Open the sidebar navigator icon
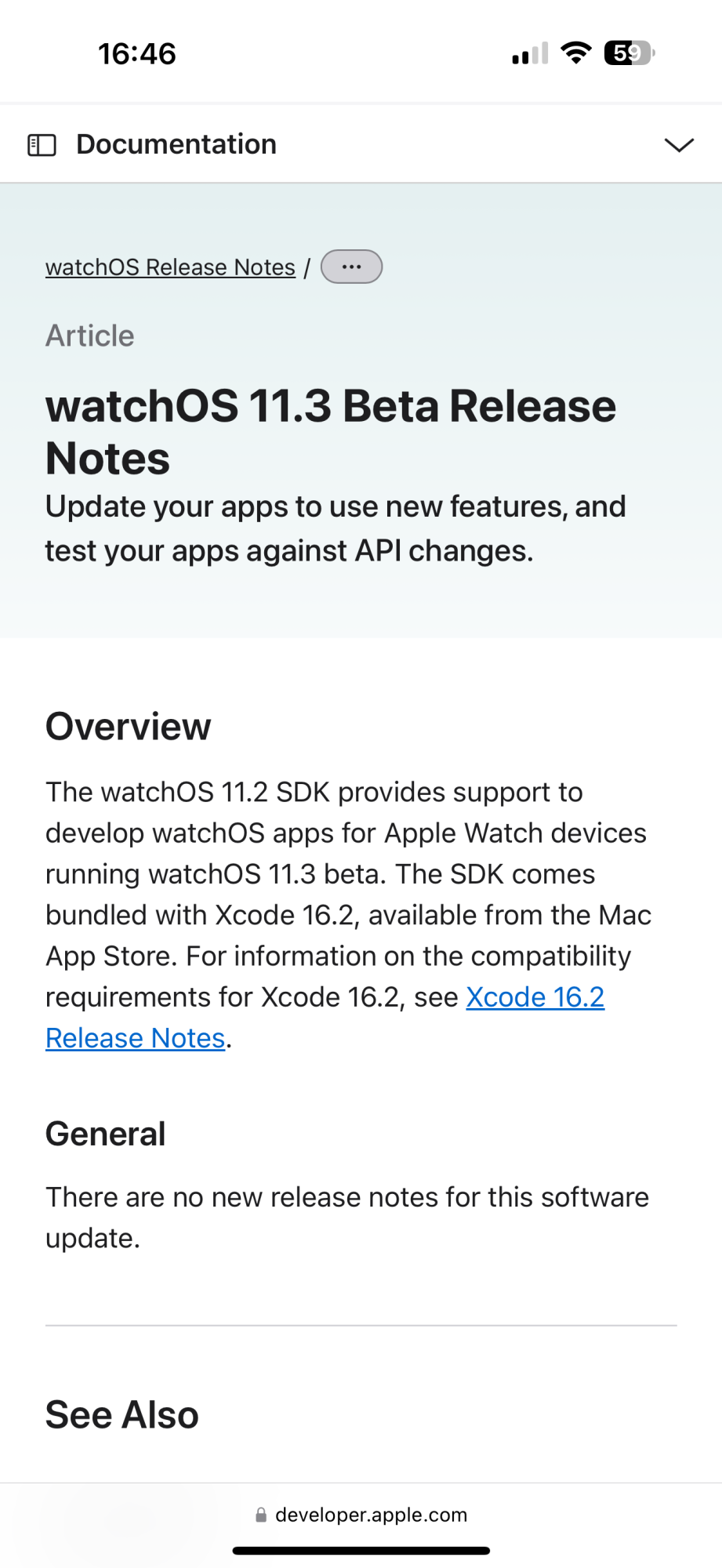This screenshot has height=1568, width=722. click(x=42, y=145)
